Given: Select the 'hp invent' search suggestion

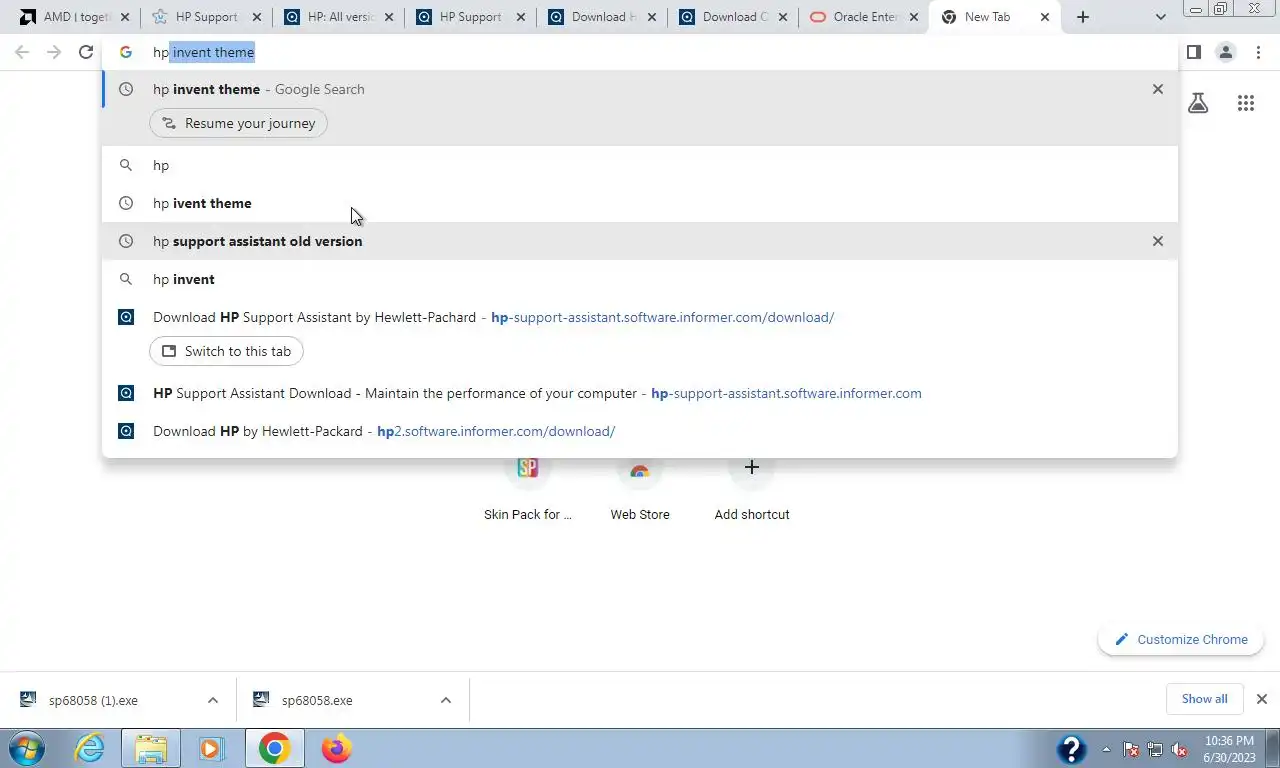Looking at the screenshot, I should (x=640, y=279).
